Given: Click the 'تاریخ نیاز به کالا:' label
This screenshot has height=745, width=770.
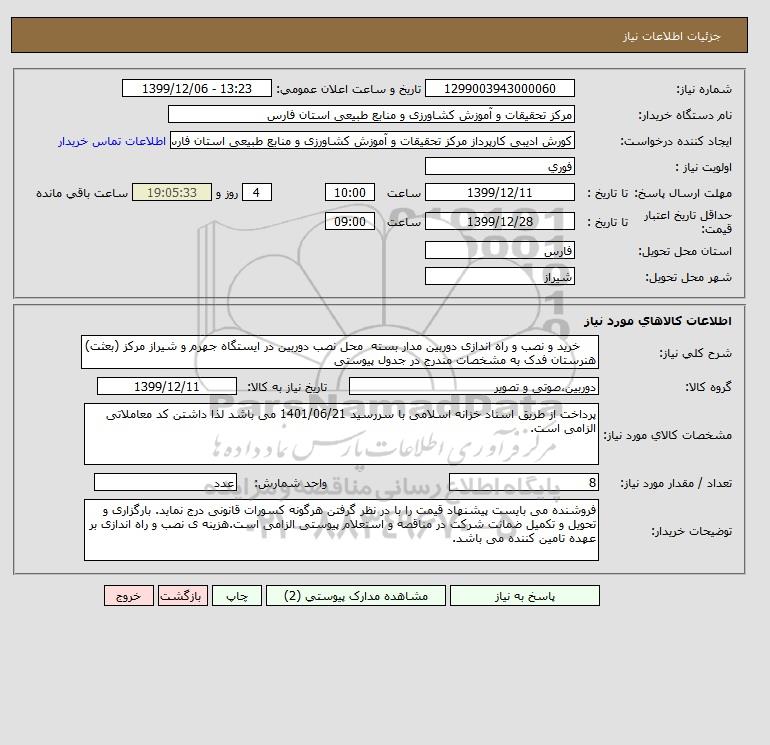Looking at the screenshot, I should tap(287, 387).
